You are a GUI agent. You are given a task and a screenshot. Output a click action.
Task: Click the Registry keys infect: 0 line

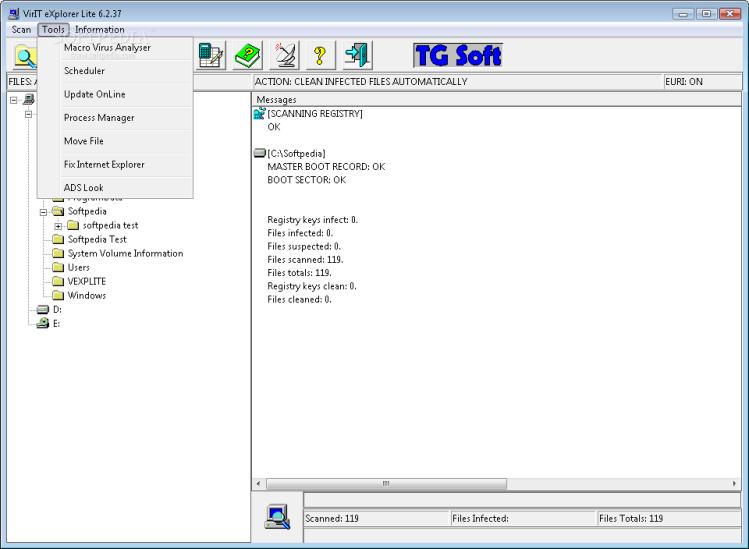pos(312,220)
